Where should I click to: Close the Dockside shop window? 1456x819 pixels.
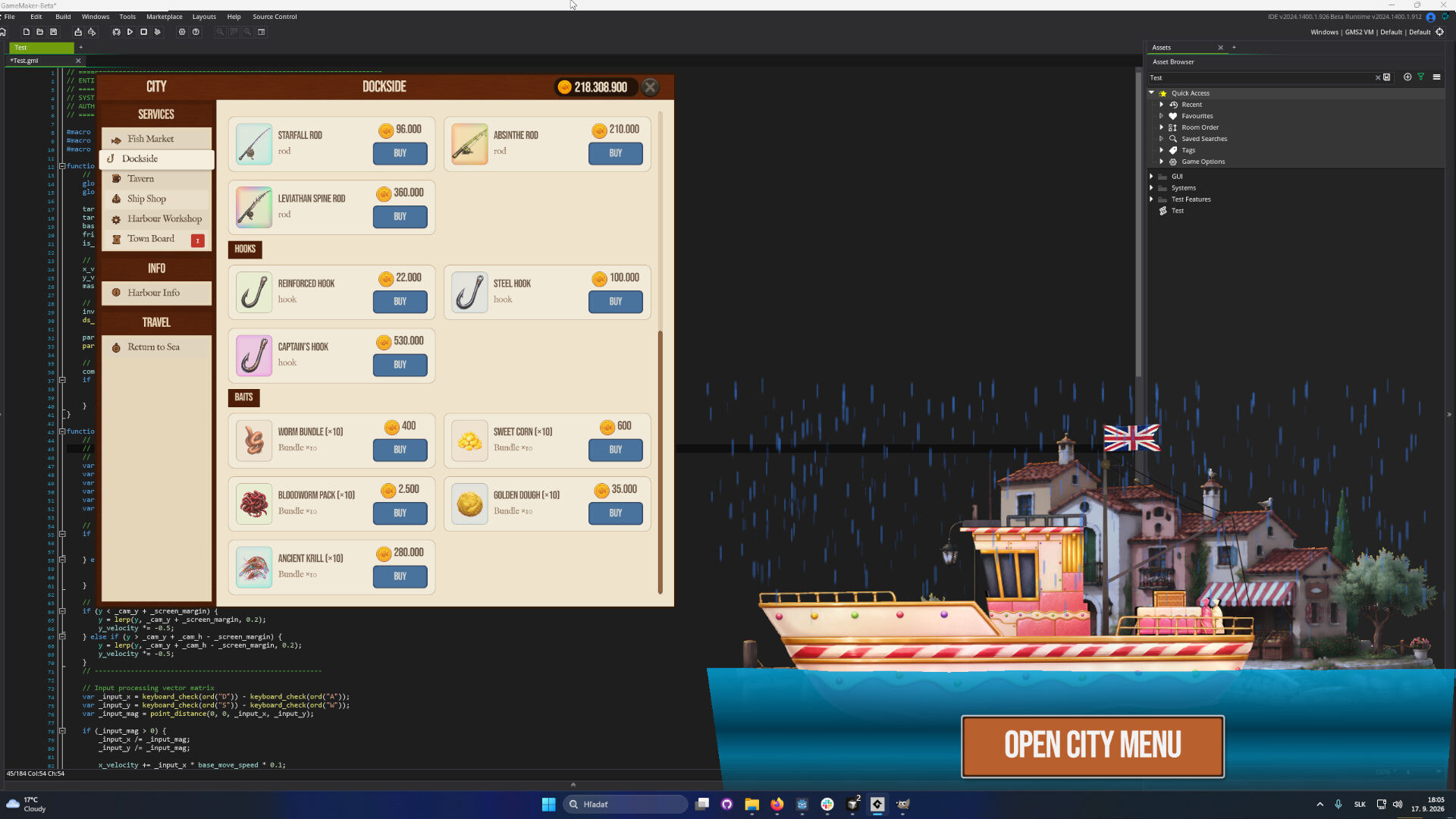(650, 87)
